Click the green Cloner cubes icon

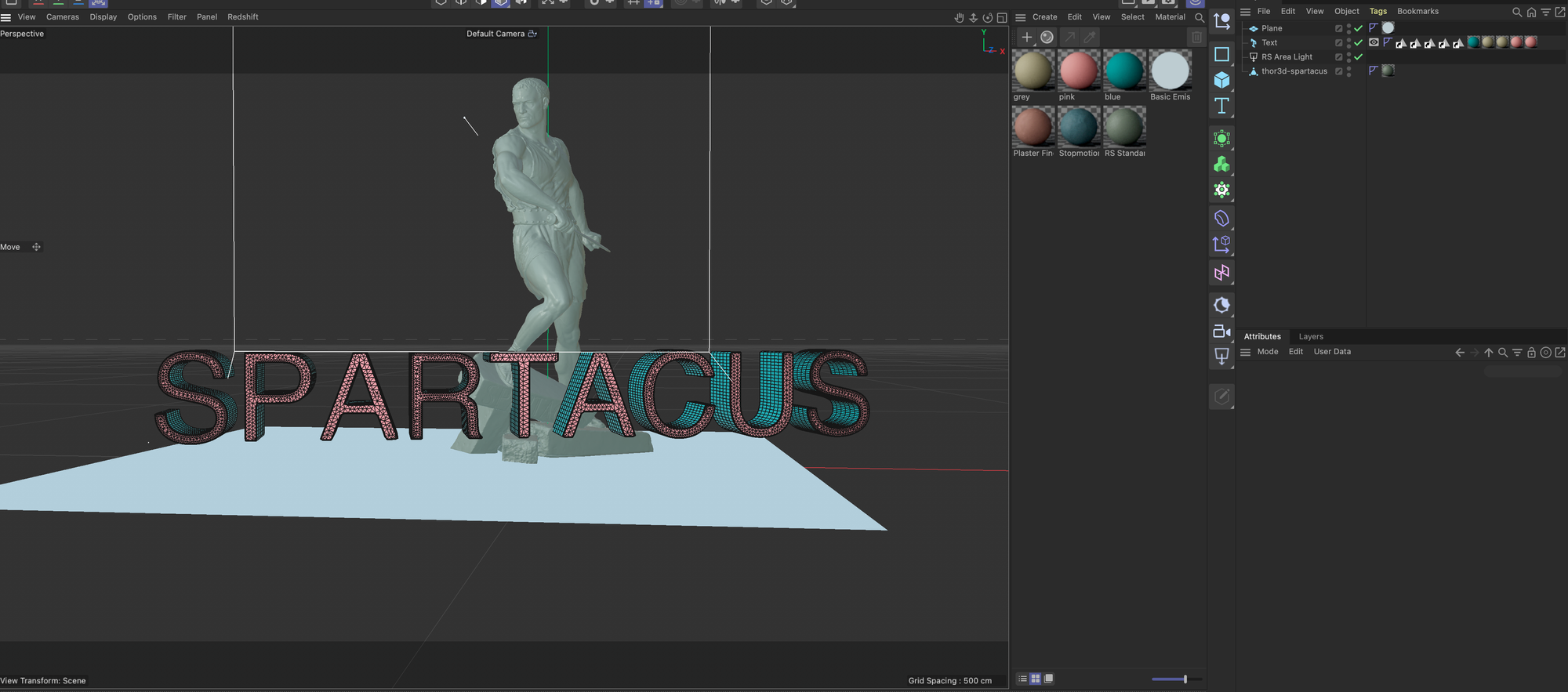point(1221,165)
